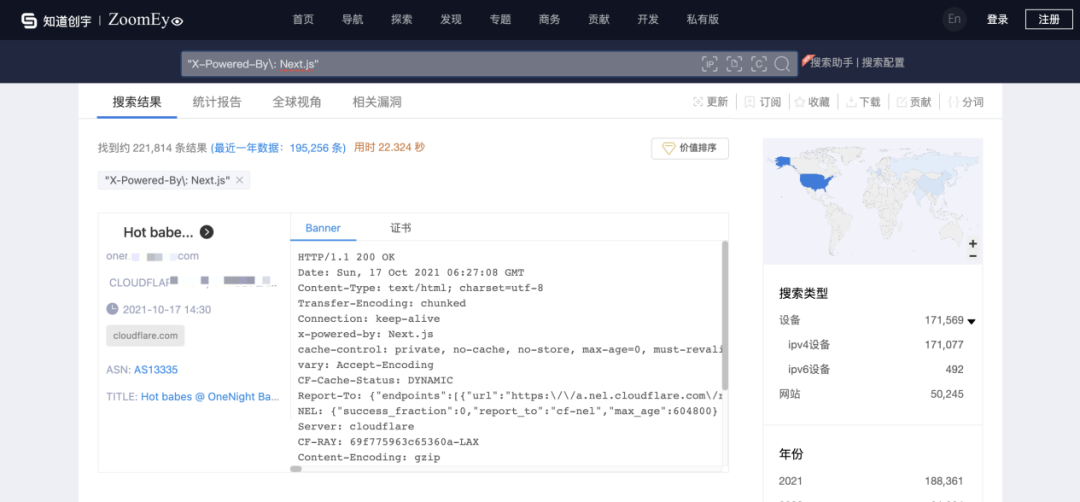Viewport: 1080px width, 502px height.
Task: Click the 'x-powered-by: Next.js' banner line
Action: (x=366, y=334)
